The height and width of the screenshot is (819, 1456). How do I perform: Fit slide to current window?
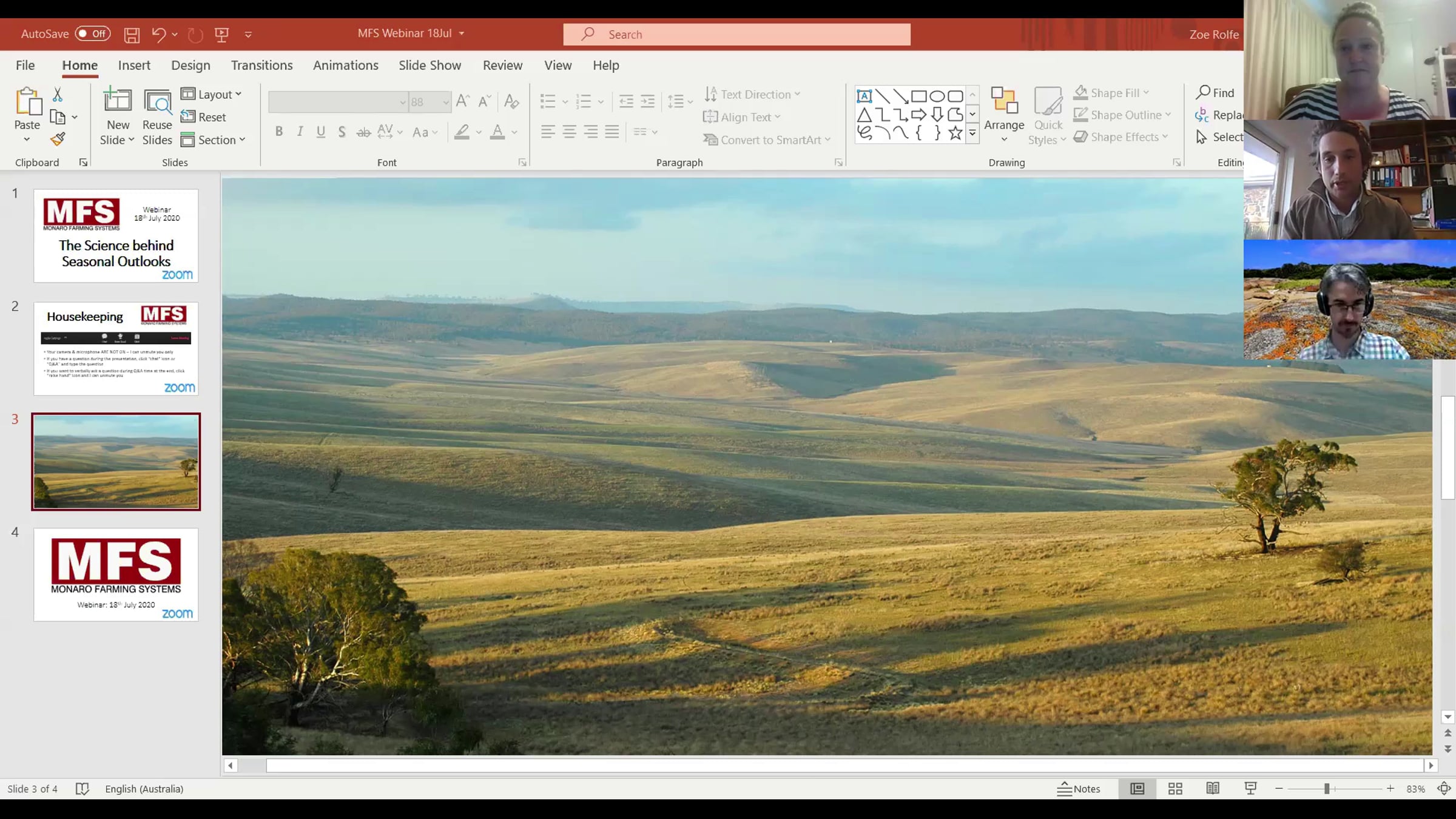click(1444, 789)
